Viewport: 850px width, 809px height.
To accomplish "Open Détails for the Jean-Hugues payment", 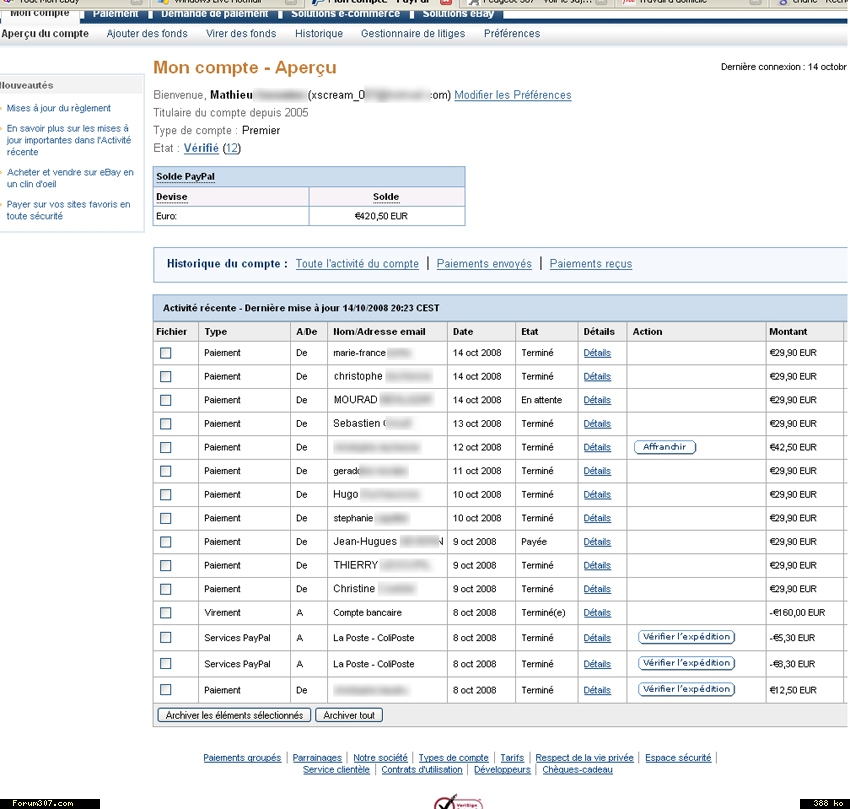I will (597, 542).
